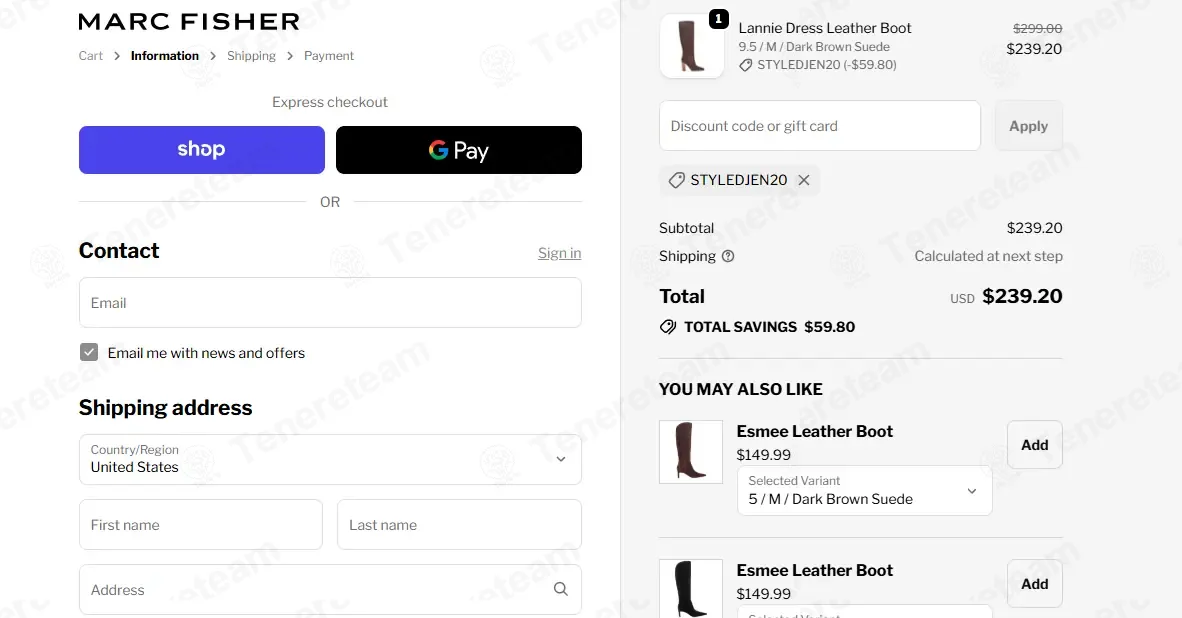Expand the Selected Variant dropdown for brown Esmee boot
1182x618 pixels.
(x=864, y=491)
